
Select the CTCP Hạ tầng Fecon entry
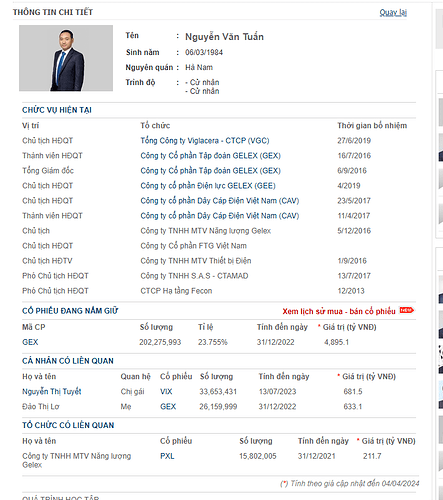point(176,291)
